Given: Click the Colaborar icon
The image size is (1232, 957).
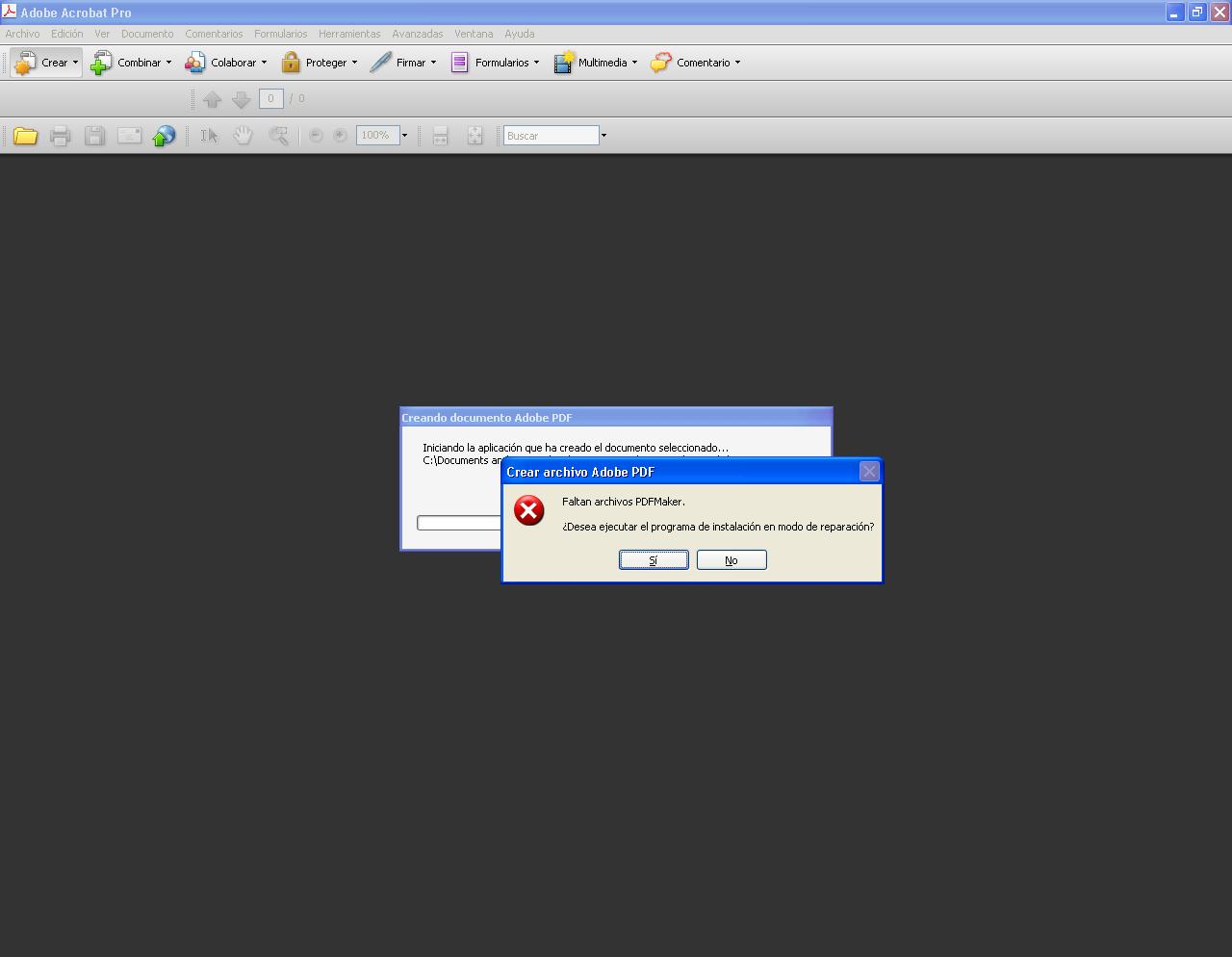Looking at the screenshot, I should [x=195, y=63].
